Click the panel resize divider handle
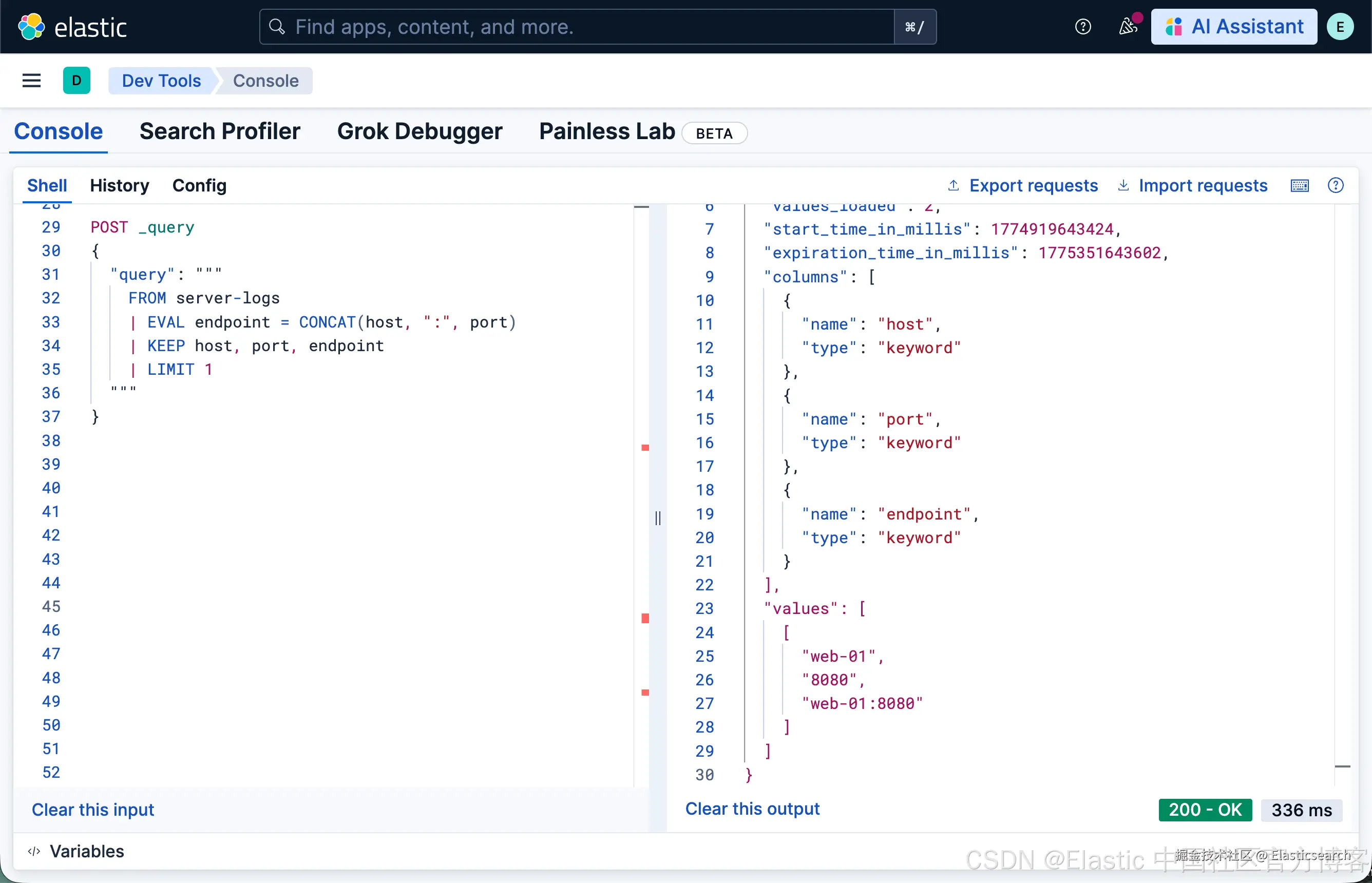Image resolution: width=1372 pixels, height=883 pixels. coord(658,518)
